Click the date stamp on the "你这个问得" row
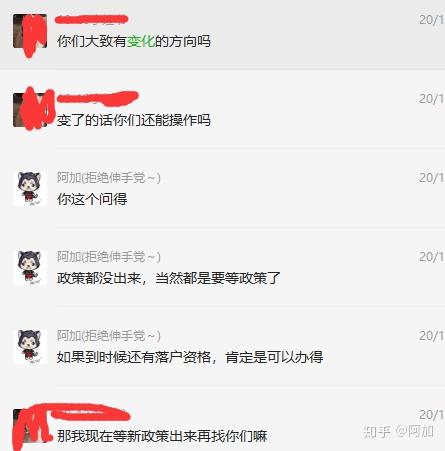The height and width of the screenshot is (451, 445). tap(432, 178)
